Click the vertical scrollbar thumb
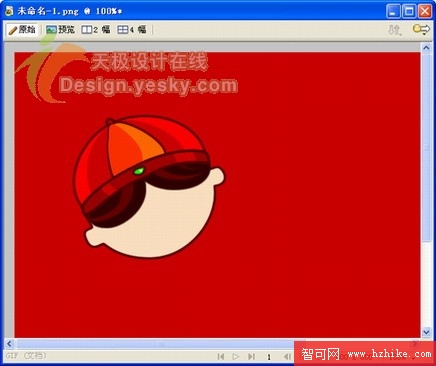 tap(426, 148)
